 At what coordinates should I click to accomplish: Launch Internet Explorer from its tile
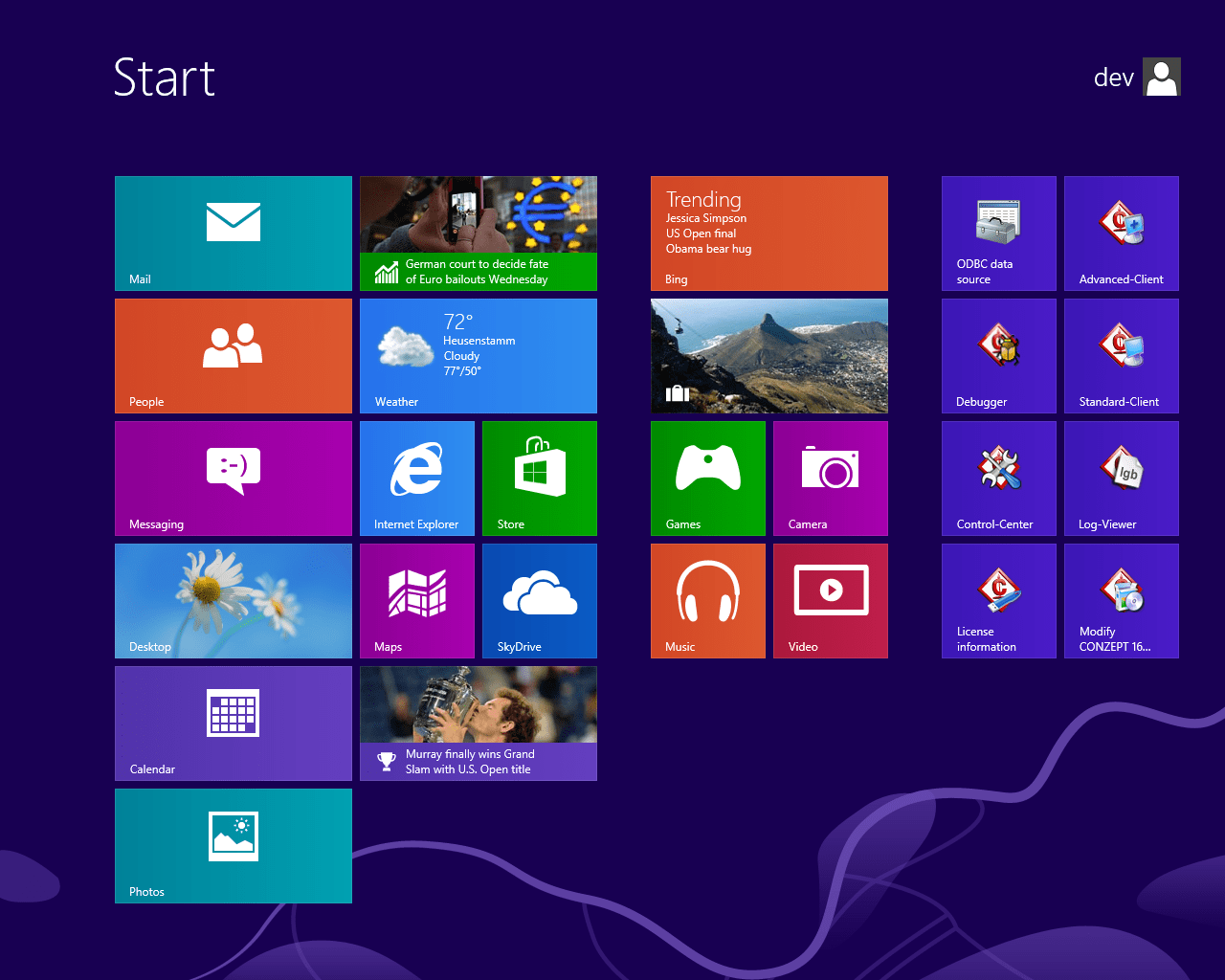point(416,478)
